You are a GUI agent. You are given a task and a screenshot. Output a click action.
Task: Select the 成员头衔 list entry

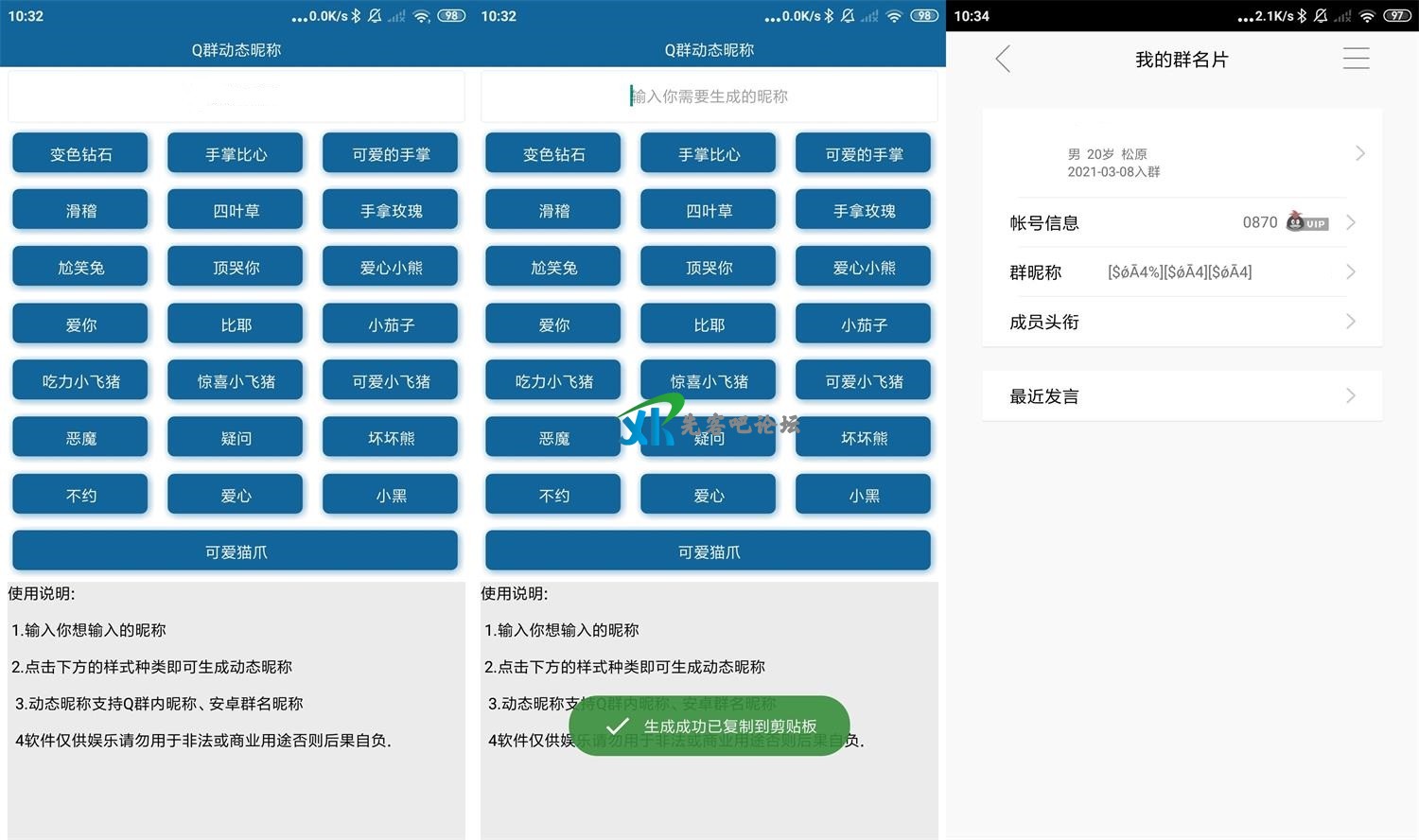[x=1044, y=322]
